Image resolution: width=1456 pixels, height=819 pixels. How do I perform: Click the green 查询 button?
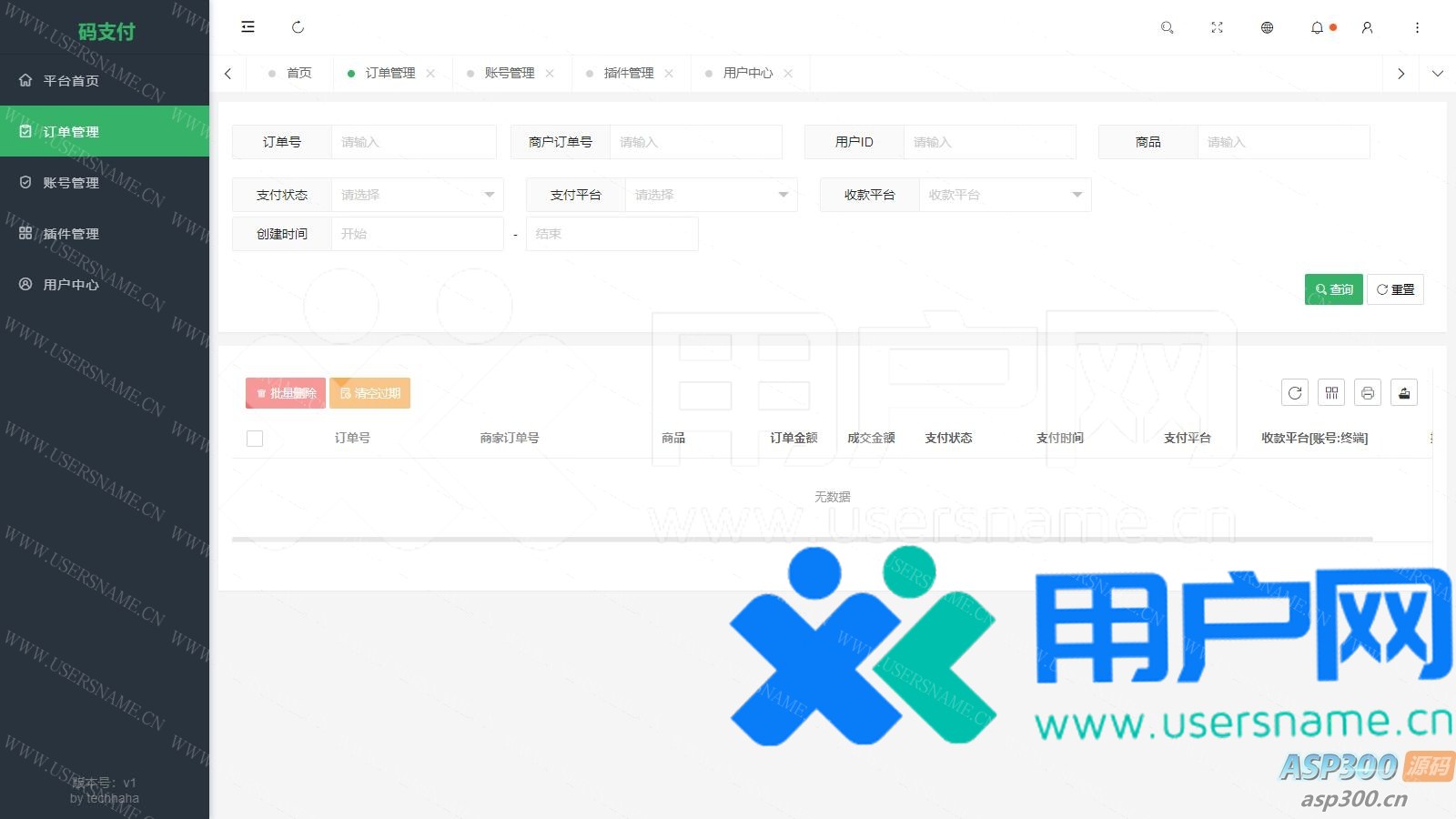point(1333,289)
